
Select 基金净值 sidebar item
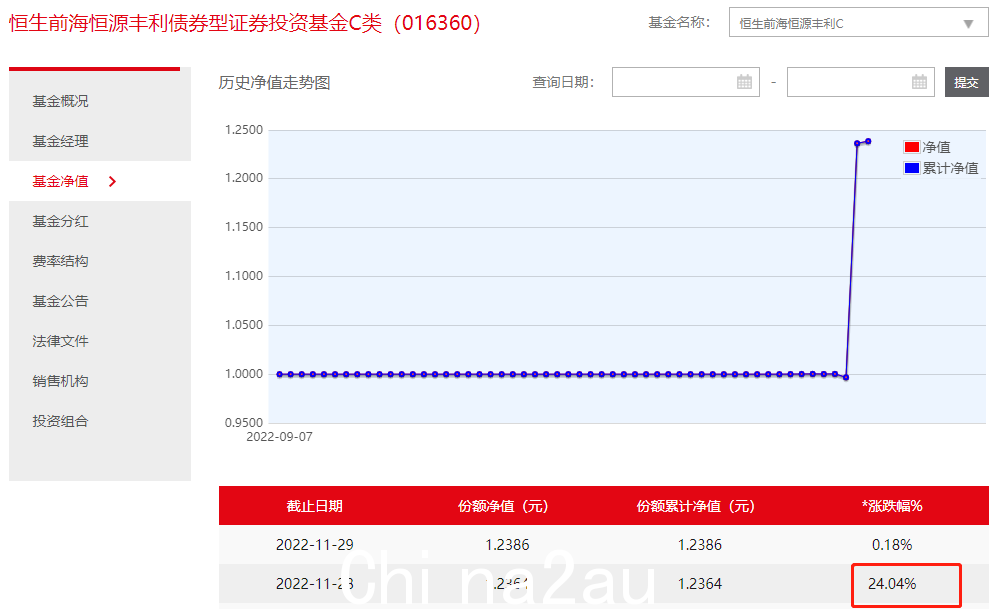point(60,182)
